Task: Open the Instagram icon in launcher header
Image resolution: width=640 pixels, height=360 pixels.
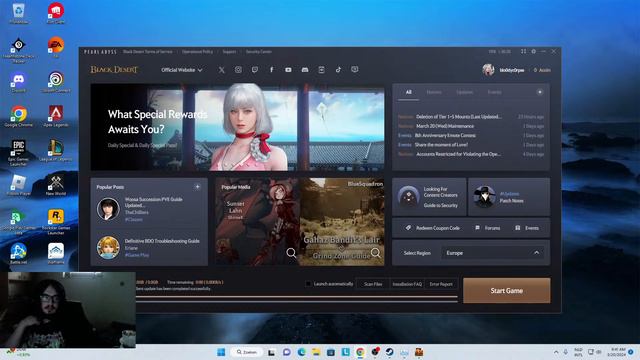Action: click(238, 70)
